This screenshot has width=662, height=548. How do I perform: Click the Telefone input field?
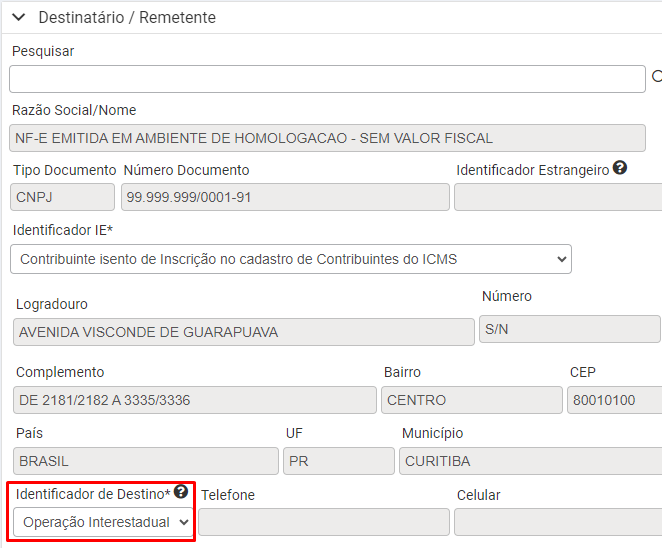pyautogui.click(x=324, y=522)
